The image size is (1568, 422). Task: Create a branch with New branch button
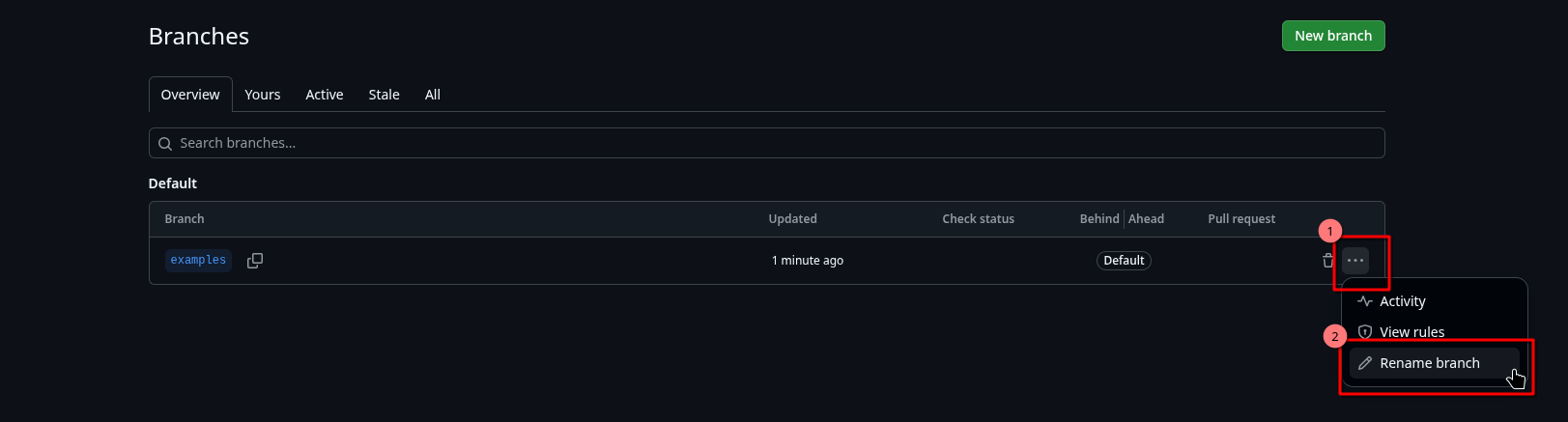1333,36
